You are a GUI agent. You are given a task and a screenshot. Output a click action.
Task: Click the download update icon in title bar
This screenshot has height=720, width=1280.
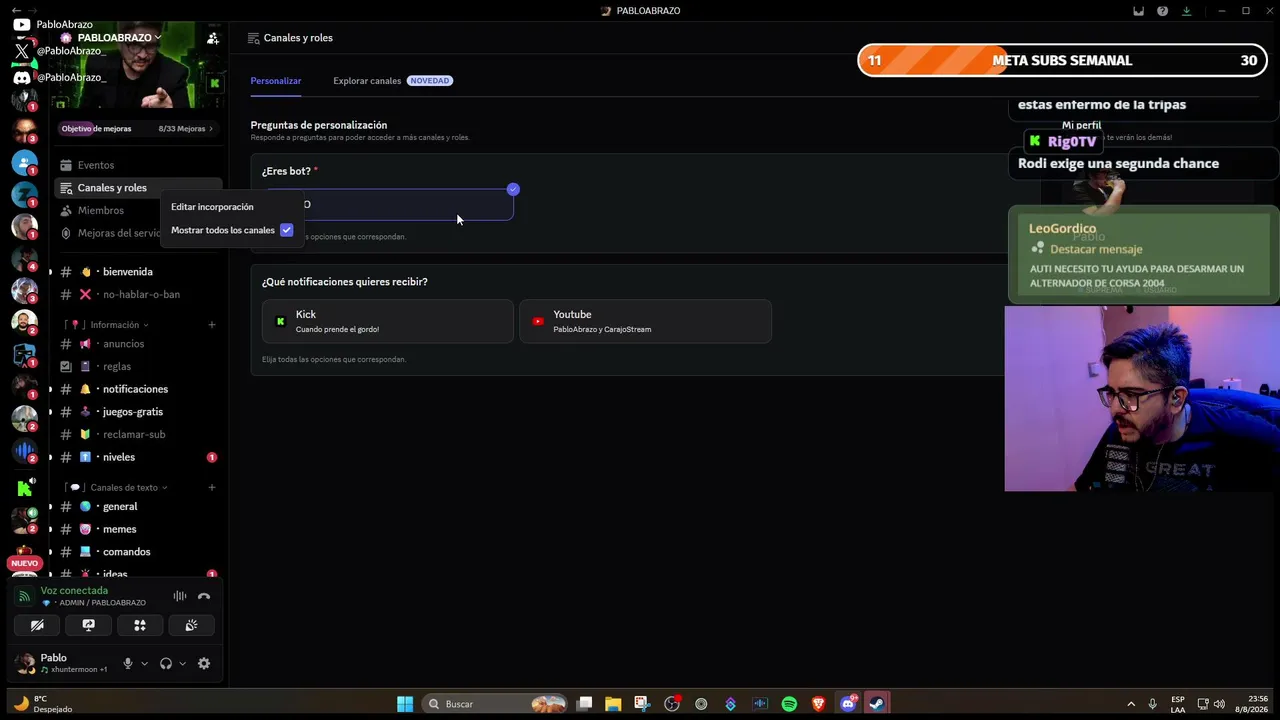click(x=1186, y=11)
